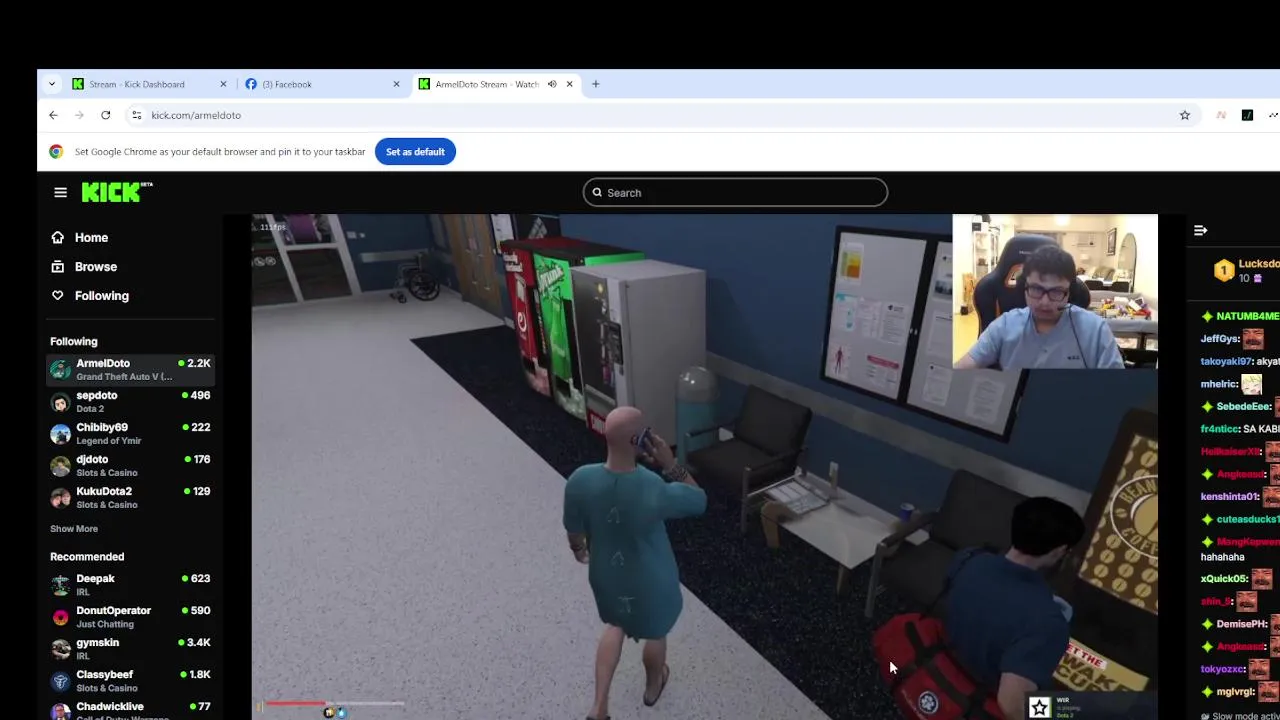Click the Recommended section heading
The image size is (1280, 720).
pos(87,557)
